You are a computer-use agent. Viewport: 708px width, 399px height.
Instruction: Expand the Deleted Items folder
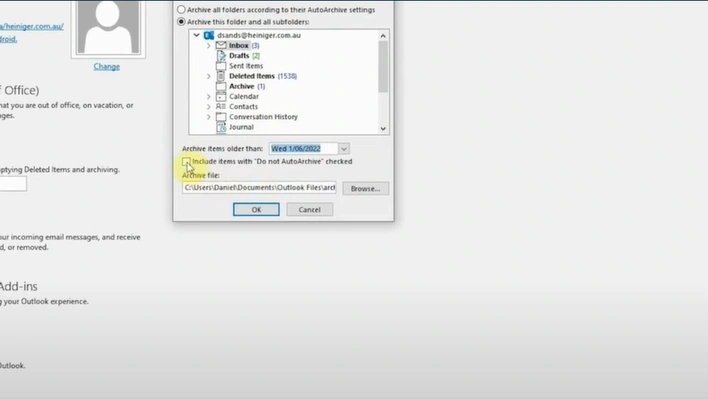tap(209, 76)
